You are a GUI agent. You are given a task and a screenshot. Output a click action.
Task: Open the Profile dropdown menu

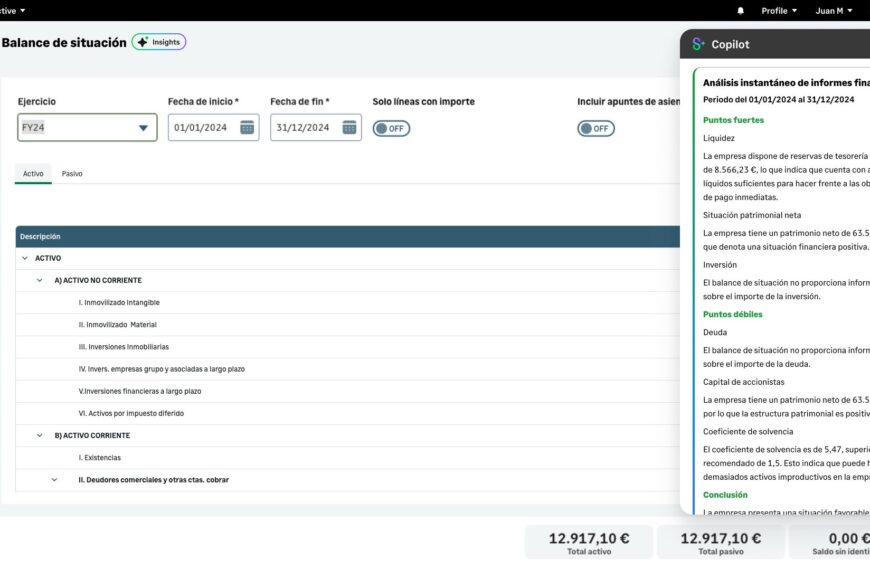(779, 10)
